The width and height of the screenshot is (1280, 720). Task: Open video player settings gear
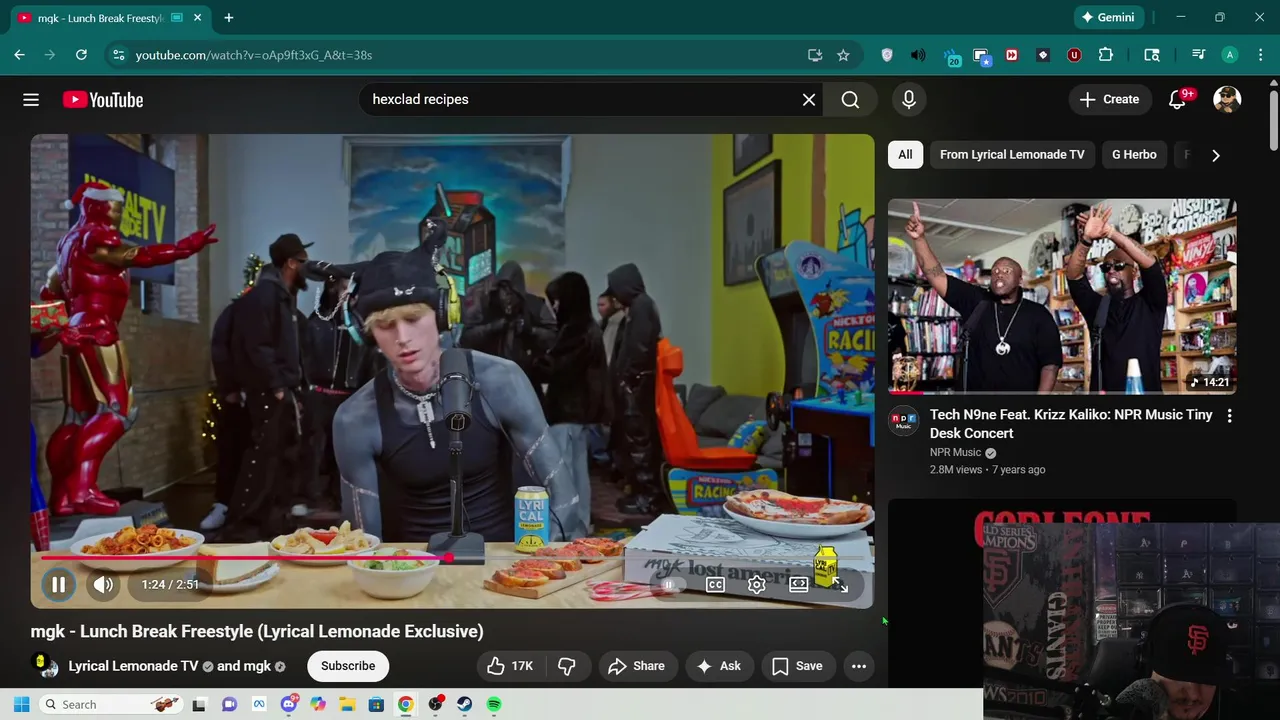[x=757, y=585]
